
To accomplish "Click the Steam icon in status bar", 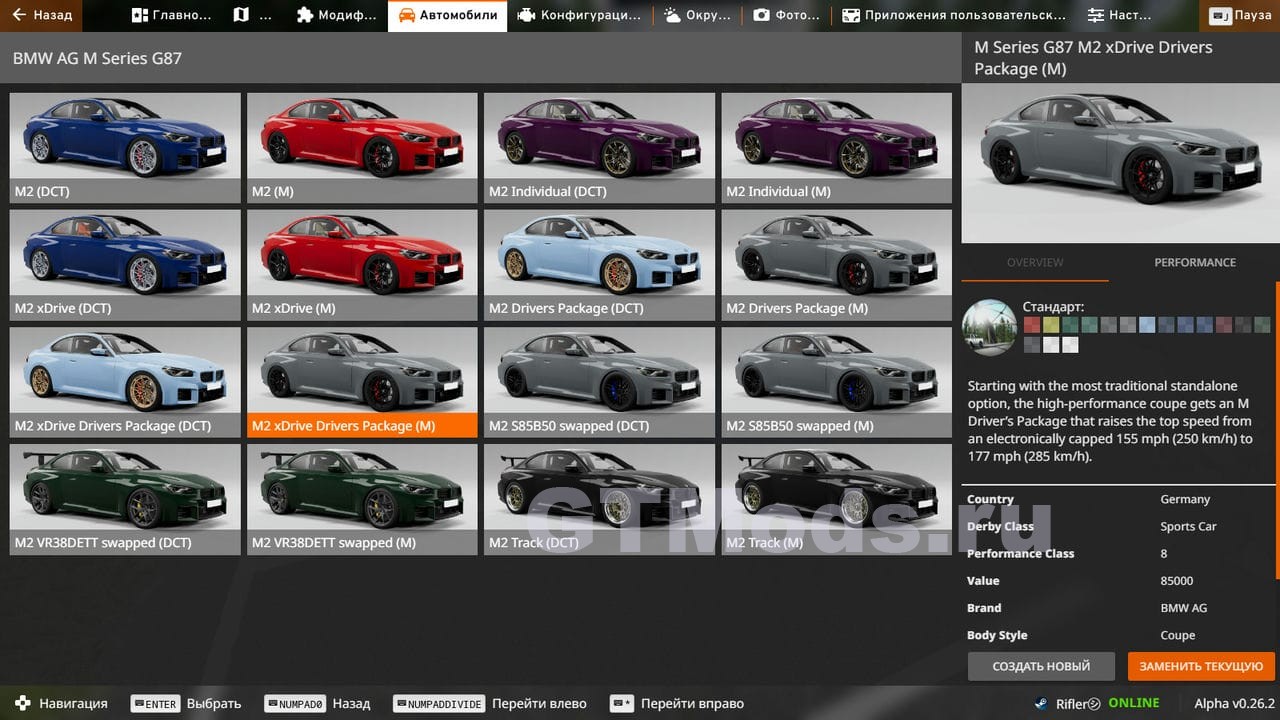I will pos(1042,703).
